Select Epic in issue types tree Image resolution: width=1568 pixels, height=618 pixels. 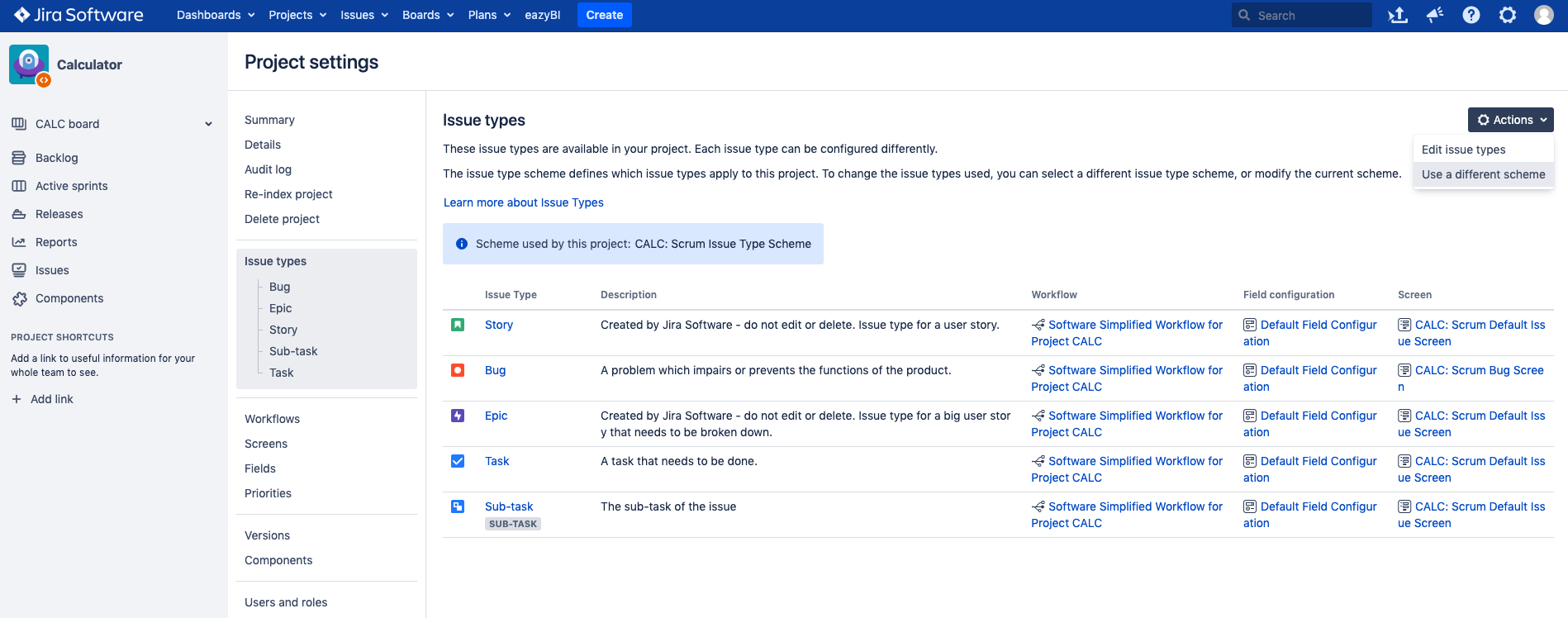click(x=281, y=308)
